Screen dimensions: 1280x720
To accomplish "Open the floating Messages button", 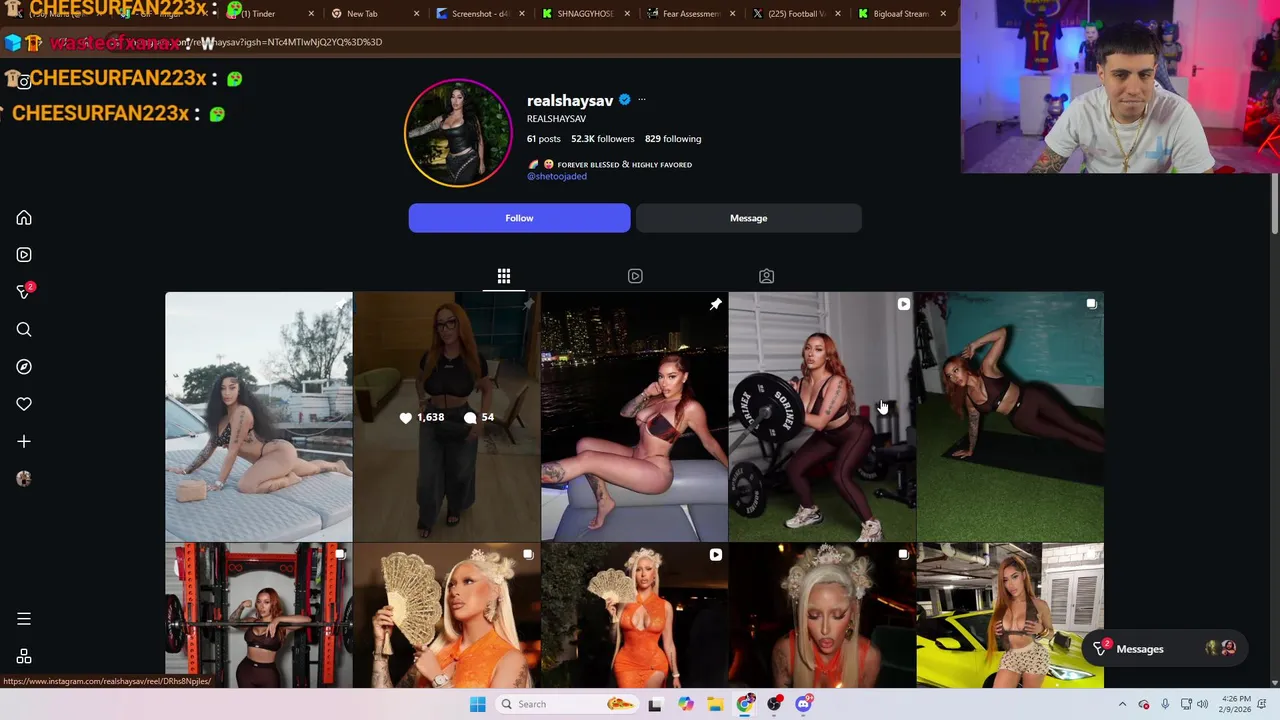I will click(x=1165, y=649).
